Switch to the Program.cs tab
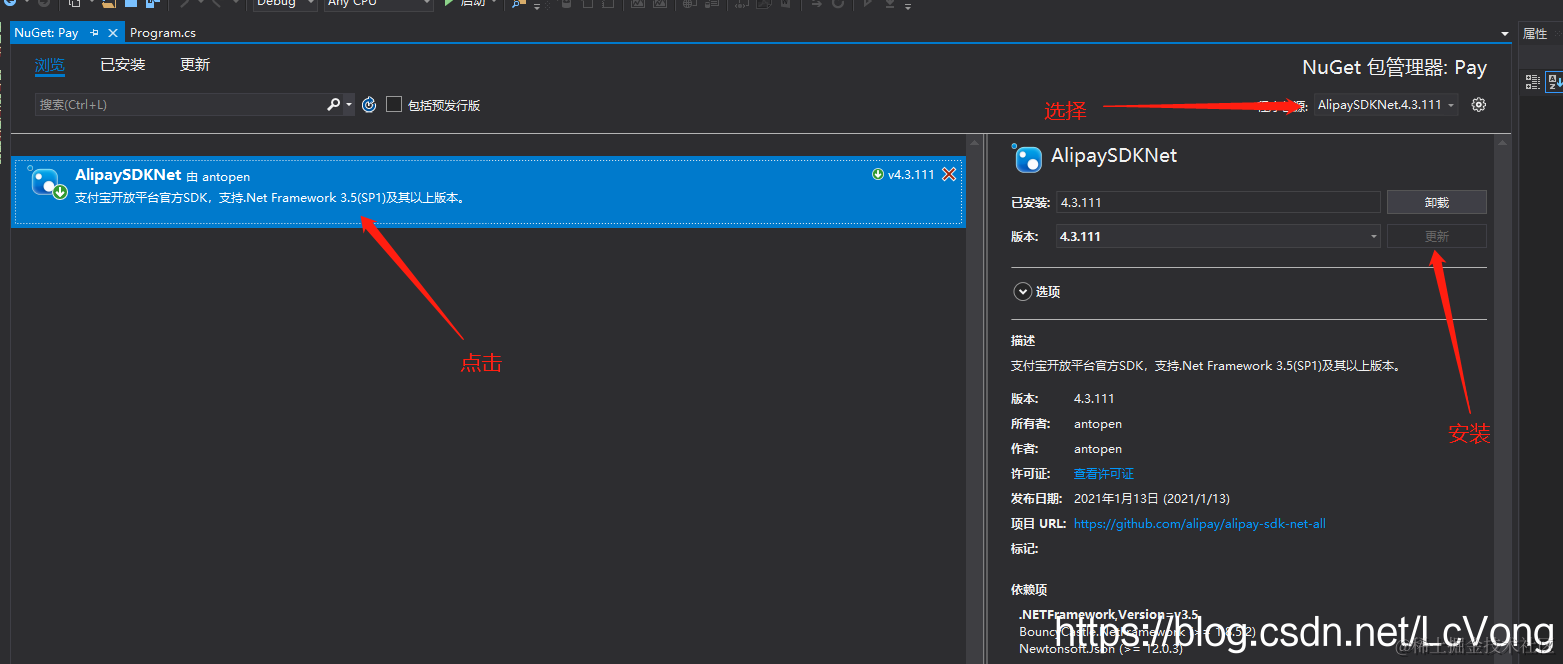 (x=163, y=33)
